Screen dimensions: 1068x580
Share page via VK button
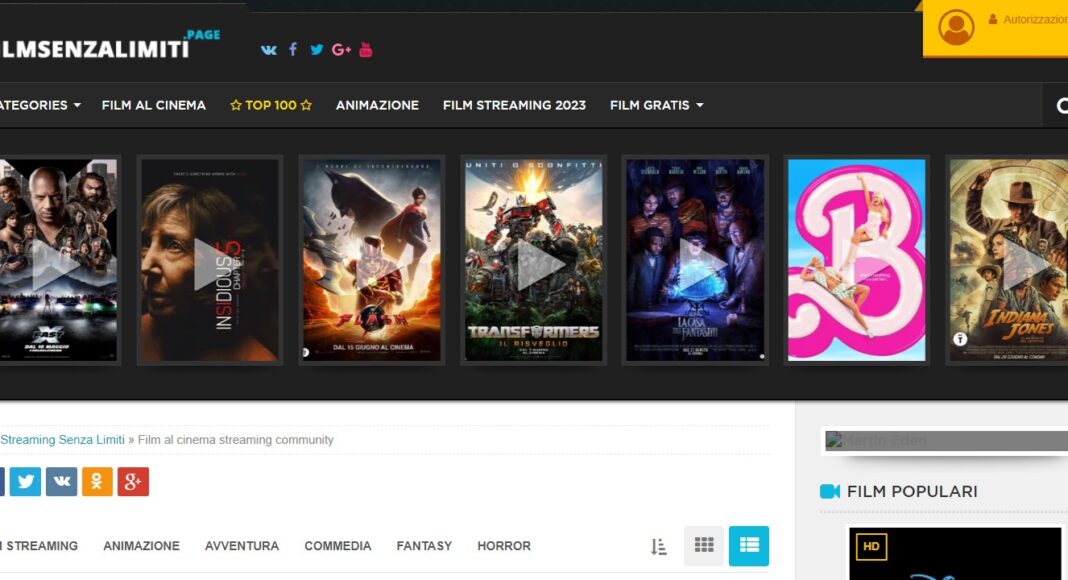(61, 482)
